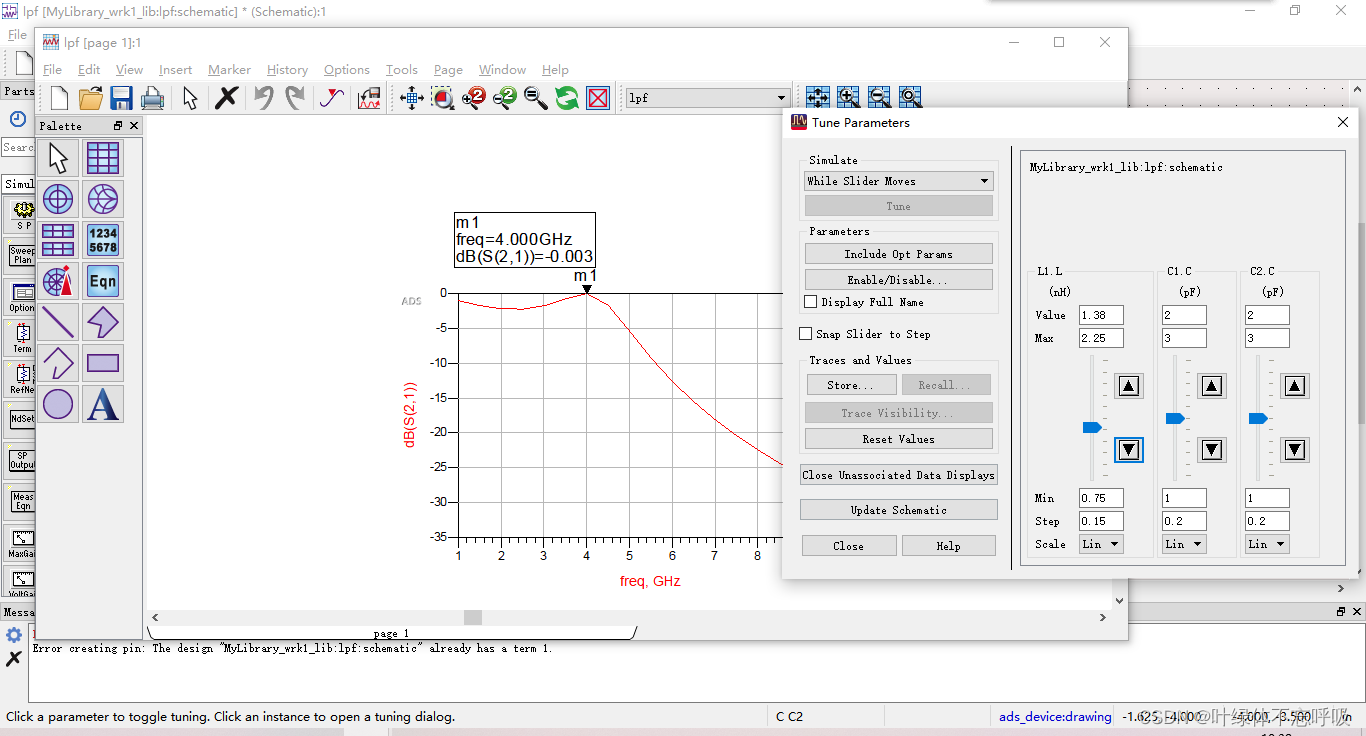Choose the Eqn equation tool in the Palette
This screenshot has width=1366, height=736.
[103, 281]
